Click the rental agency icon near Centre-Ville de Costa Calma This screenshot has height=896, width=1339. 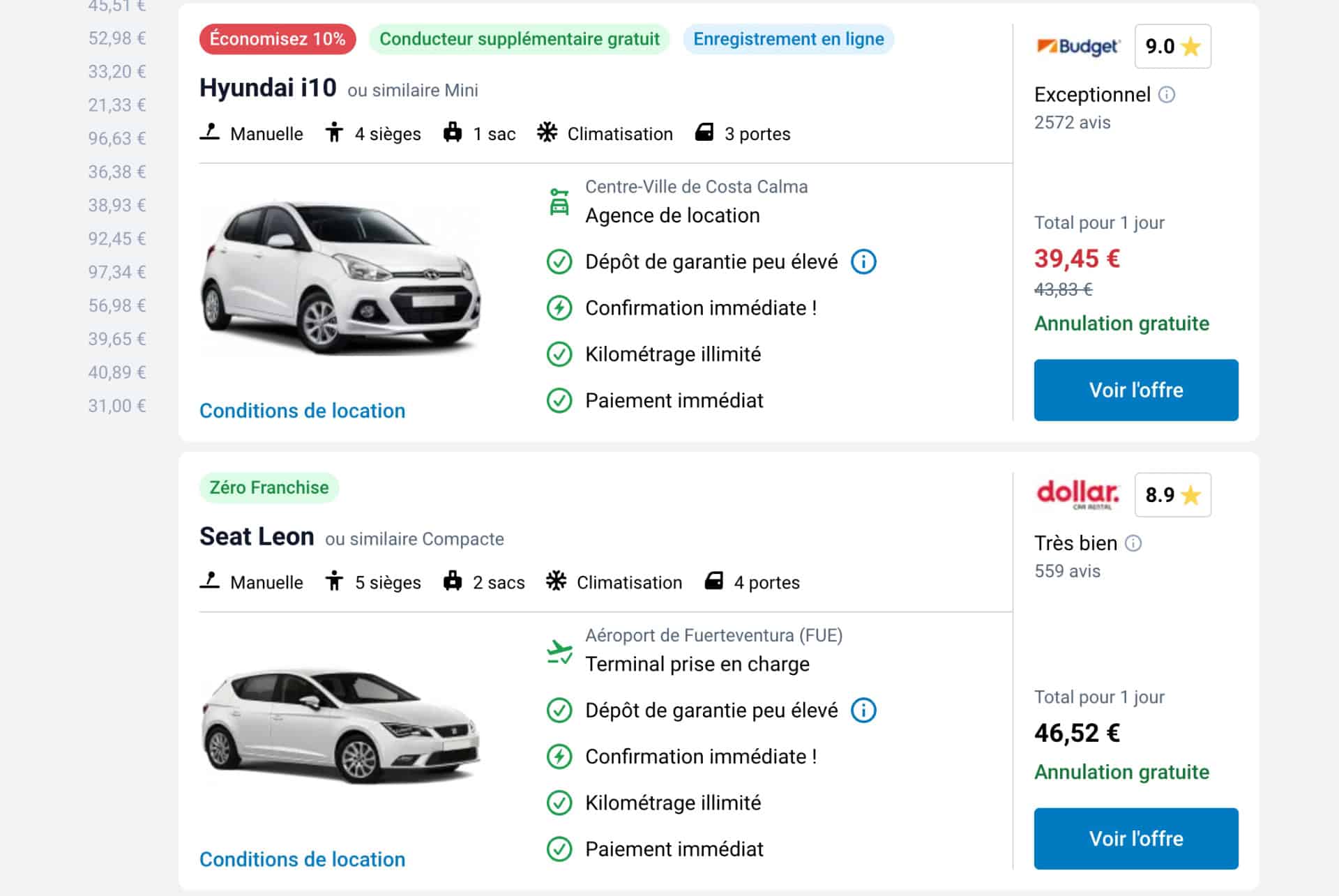tap(559, 202)
